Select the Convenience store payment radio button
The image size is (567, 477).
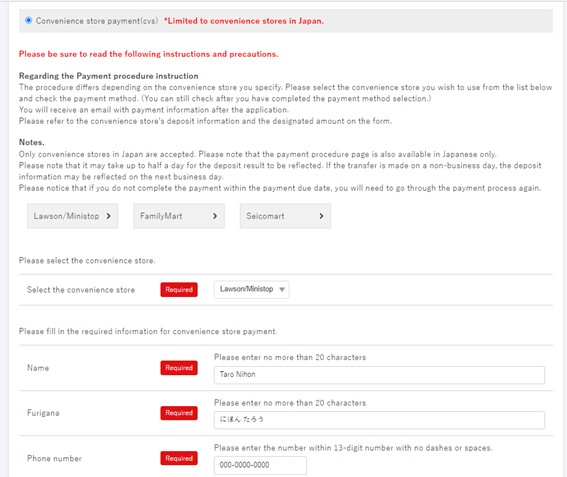[x=28, y=20]
